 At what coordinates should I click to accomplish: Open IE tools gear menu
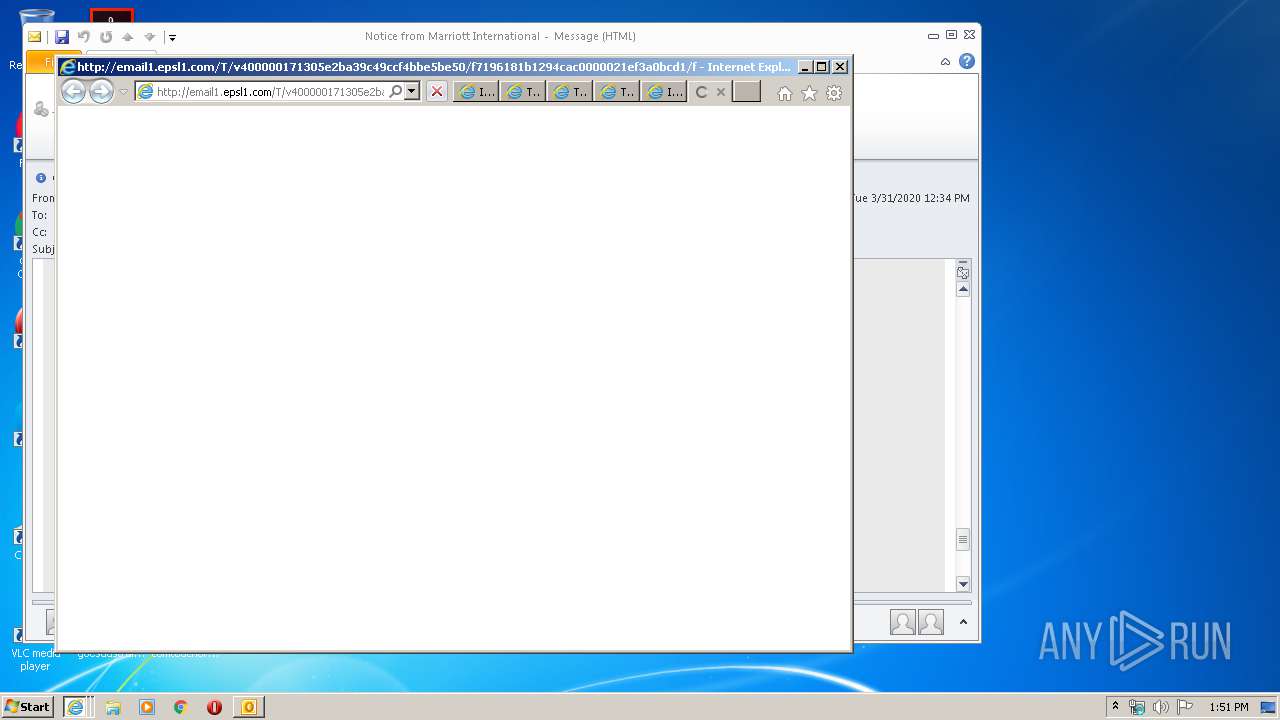[834, 93]
